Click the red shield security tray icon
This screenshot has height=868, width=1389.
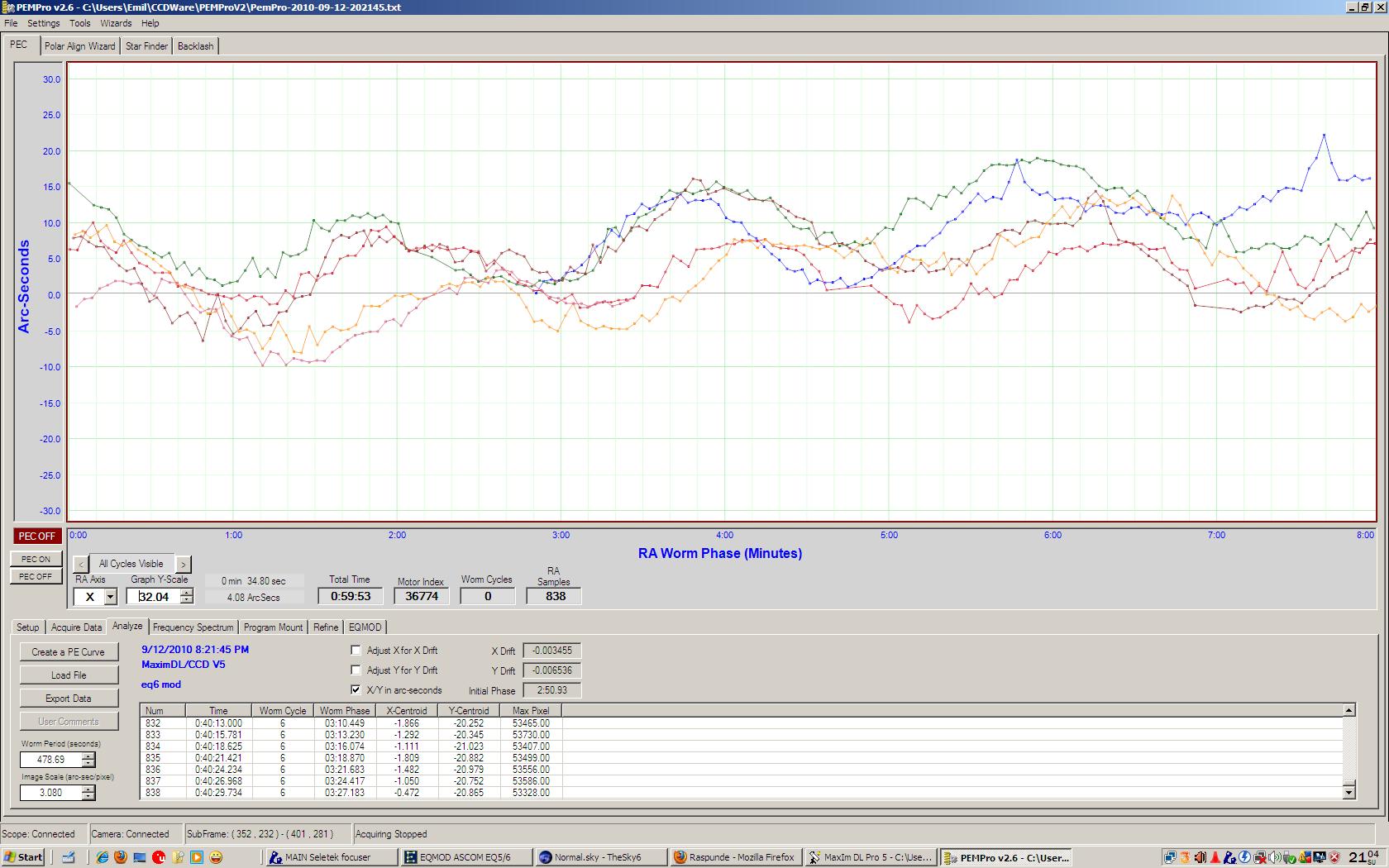coord(1334,857)
